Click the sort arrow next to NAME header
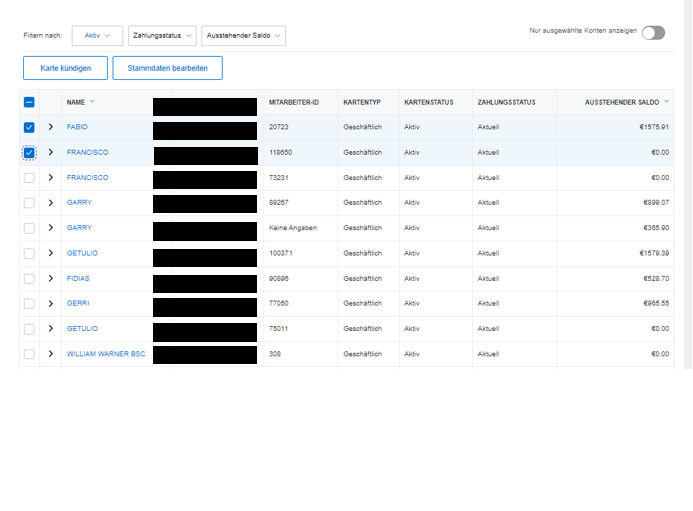 (x=93, y=102)
